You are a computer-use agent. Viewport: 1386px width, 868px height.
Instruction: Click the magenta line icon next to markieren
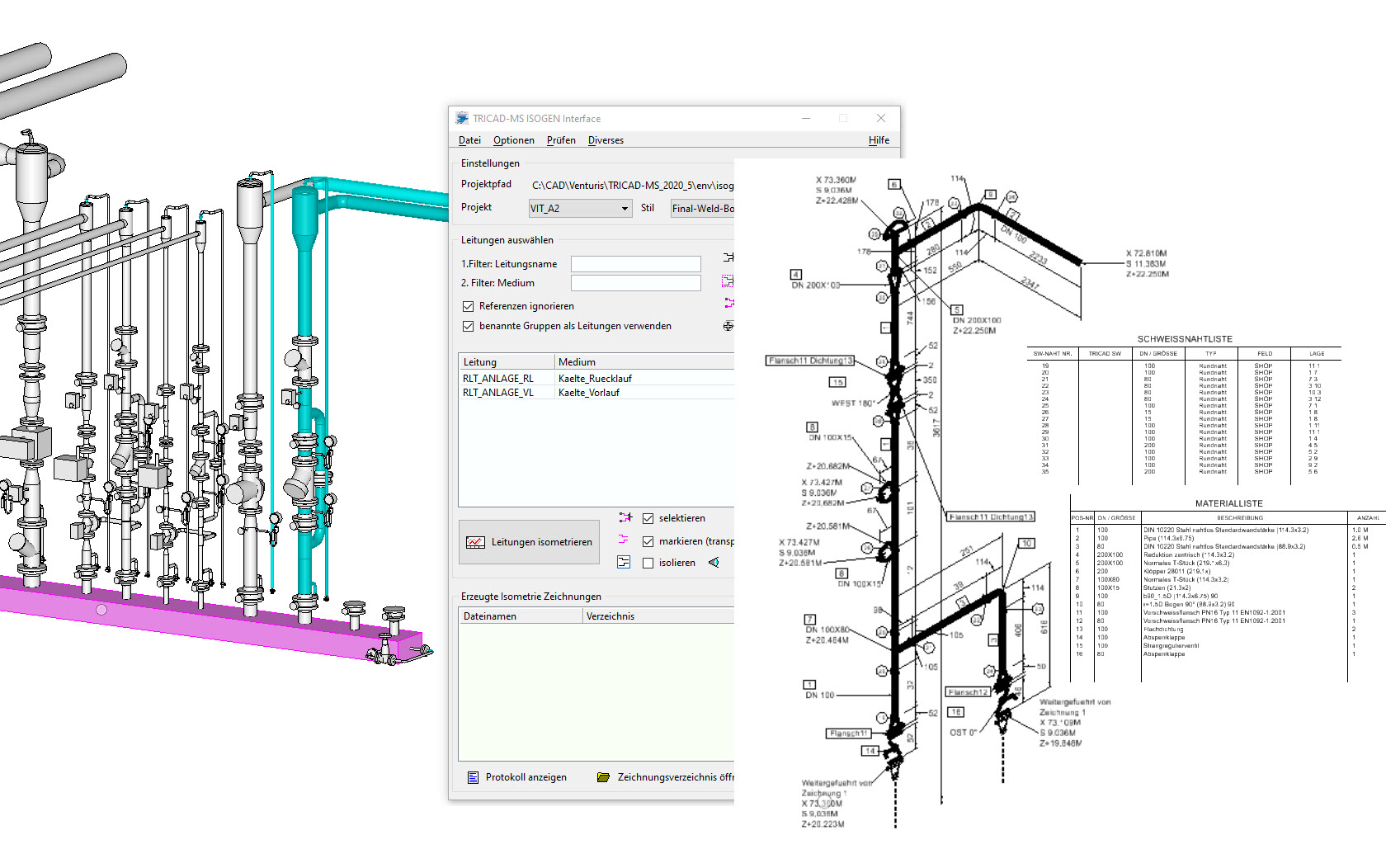[x=624, y=540]
